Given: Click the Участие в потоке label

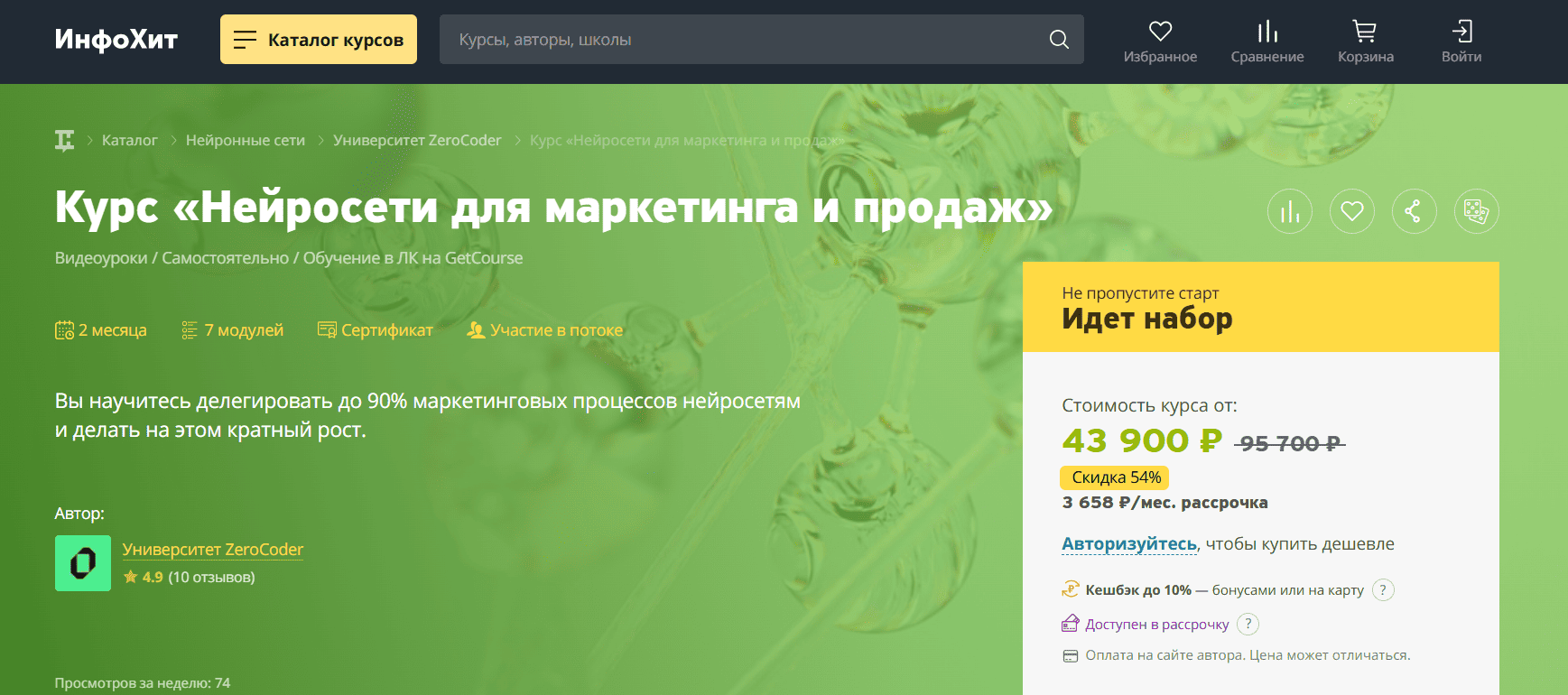Looking at the screenshot, I should point(545,330).
